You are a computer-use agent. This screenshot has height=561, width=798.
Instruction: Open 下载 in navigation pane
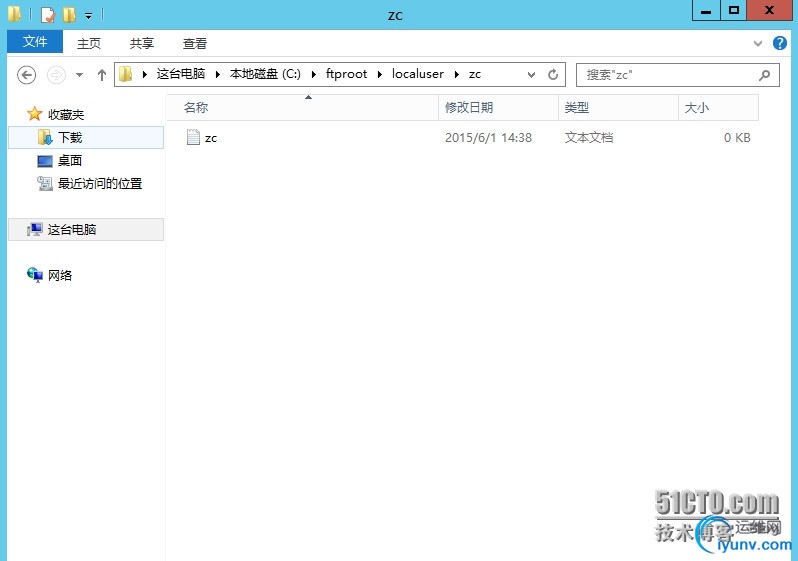[x=87, y=137]
